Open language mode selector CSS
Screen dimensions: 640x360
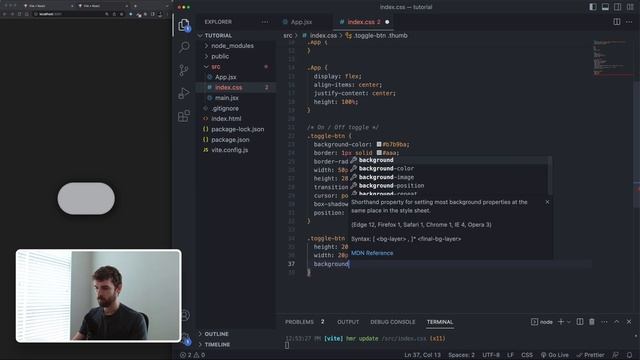pos(527,355)
